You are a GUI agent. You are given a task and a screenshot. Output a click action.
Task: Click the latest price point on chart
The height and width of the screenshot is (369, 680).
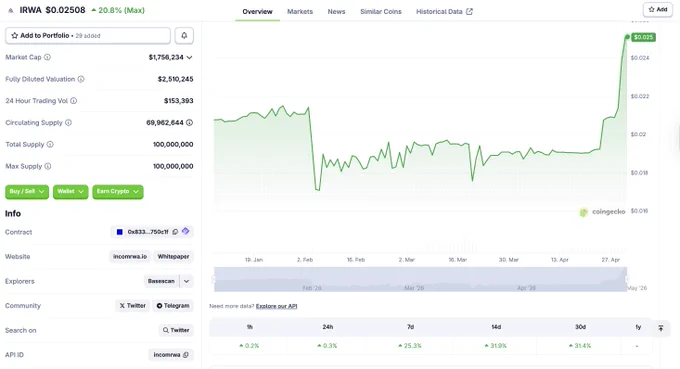(x=627, y=37)
